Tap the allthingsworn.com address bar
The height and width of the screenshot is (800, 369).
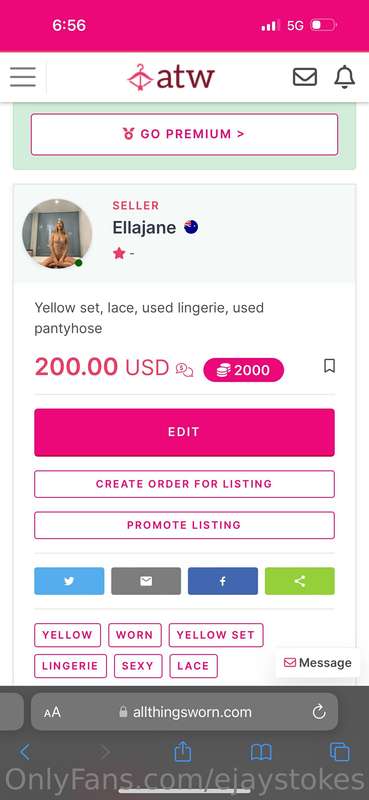point(184,712)
